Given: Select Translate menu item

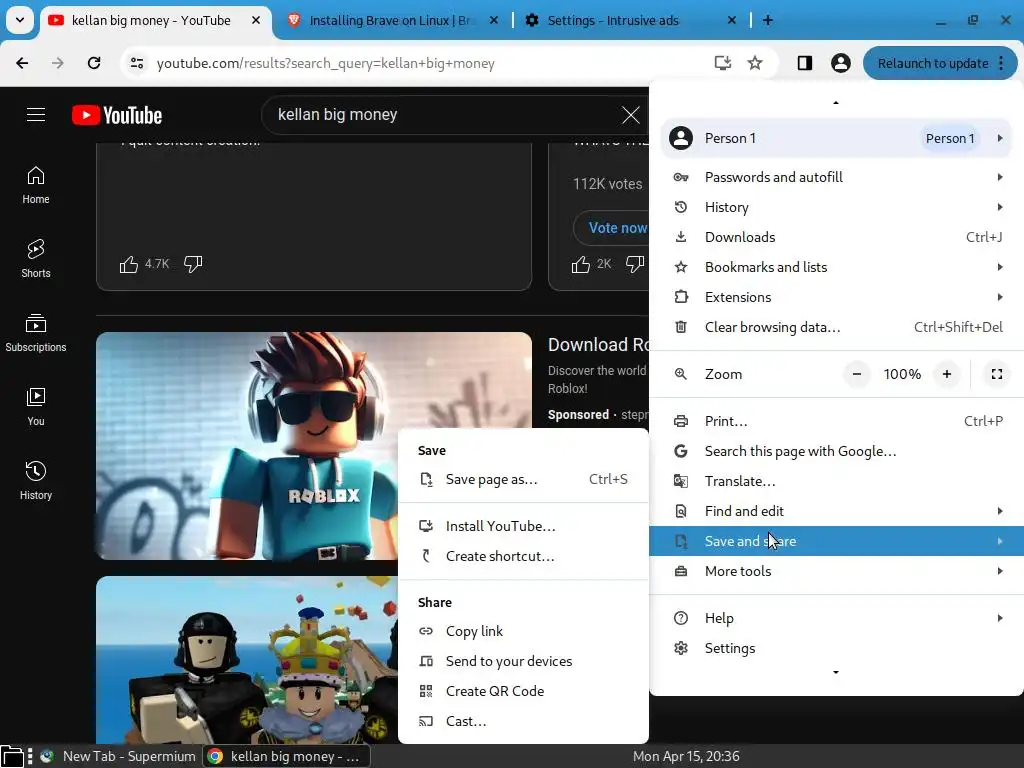Looking at the screenshot, I should (x=836, y=481).
